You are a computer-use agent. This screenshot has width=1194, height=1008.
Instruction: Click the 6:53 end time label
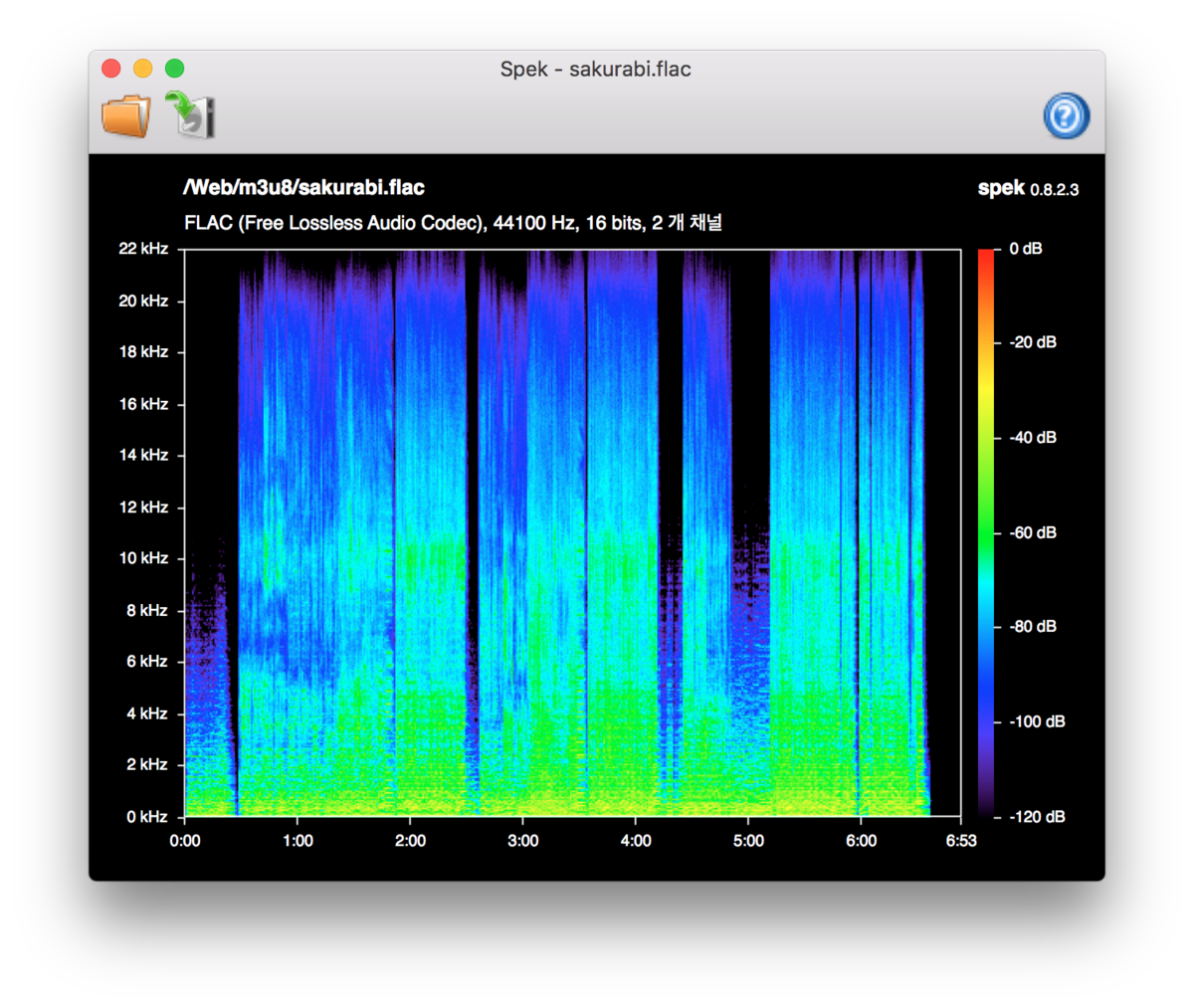[x=960, y=841]
